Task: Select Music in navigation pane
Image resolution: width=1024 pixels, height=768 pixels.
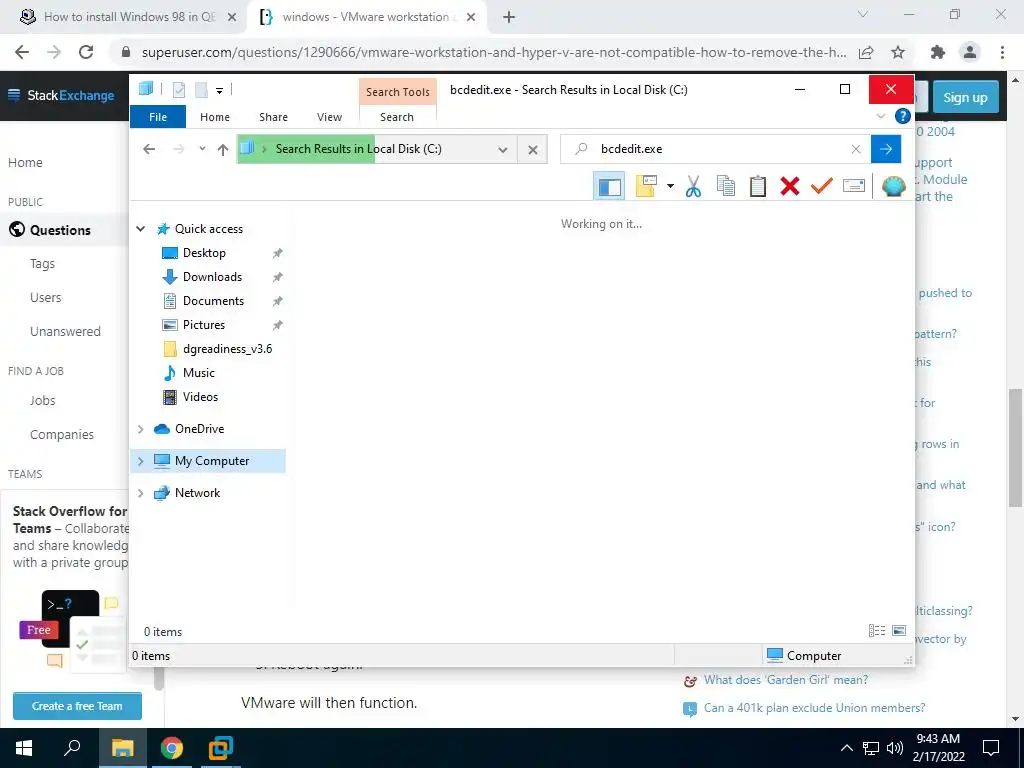Action: [199, 373]
